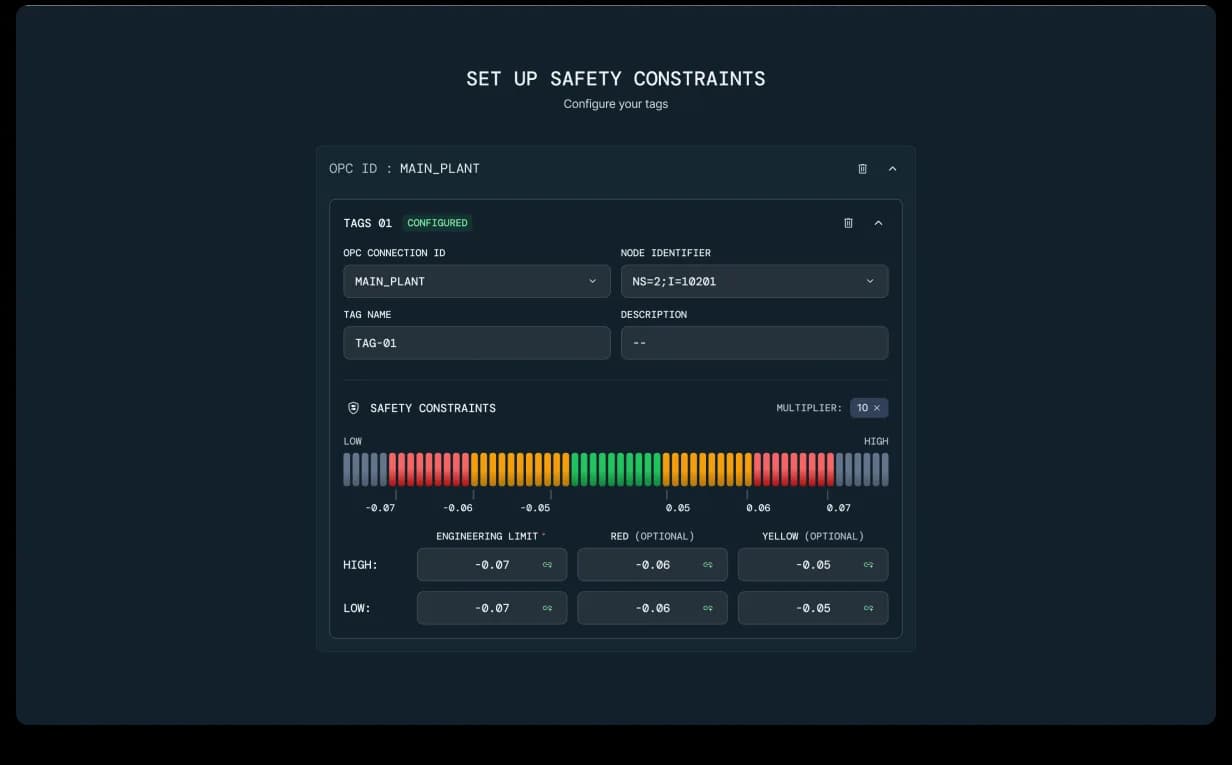
Task: Click the TAGS 01 heading
Action: [x=367, y=223]
